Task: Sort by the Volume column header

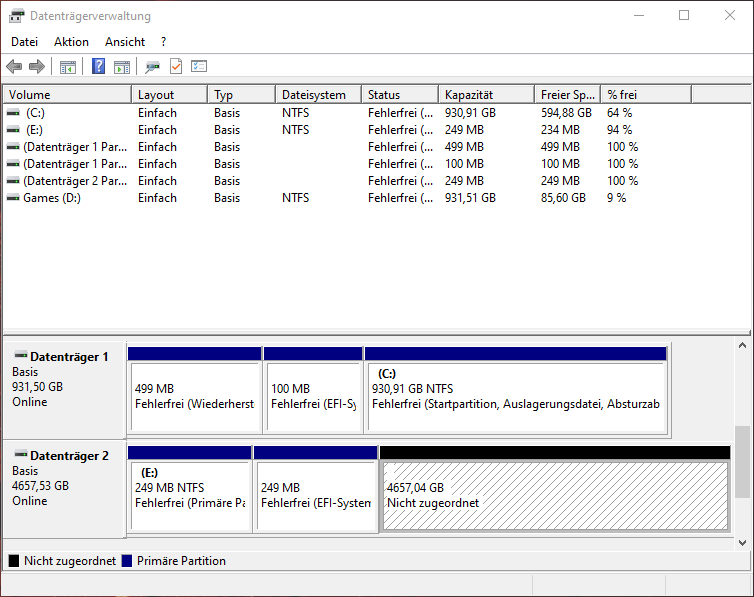Action: coord(67,95)
